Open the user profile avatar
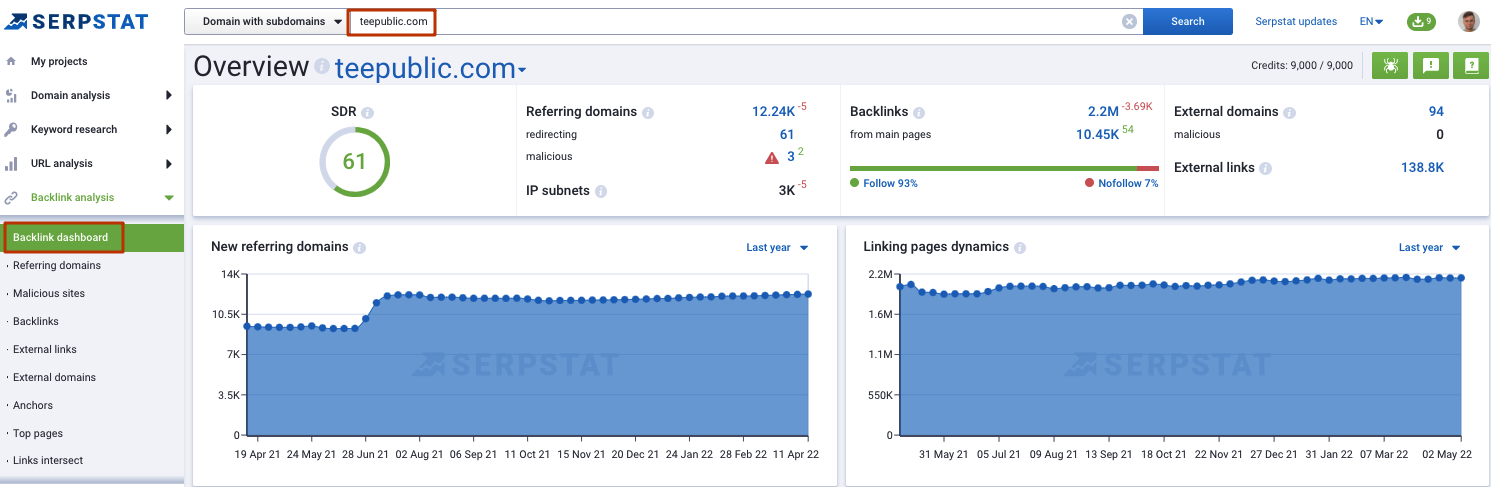Image resolution: width=1491 pixels, height=487 pixels. coord(1469,21)
